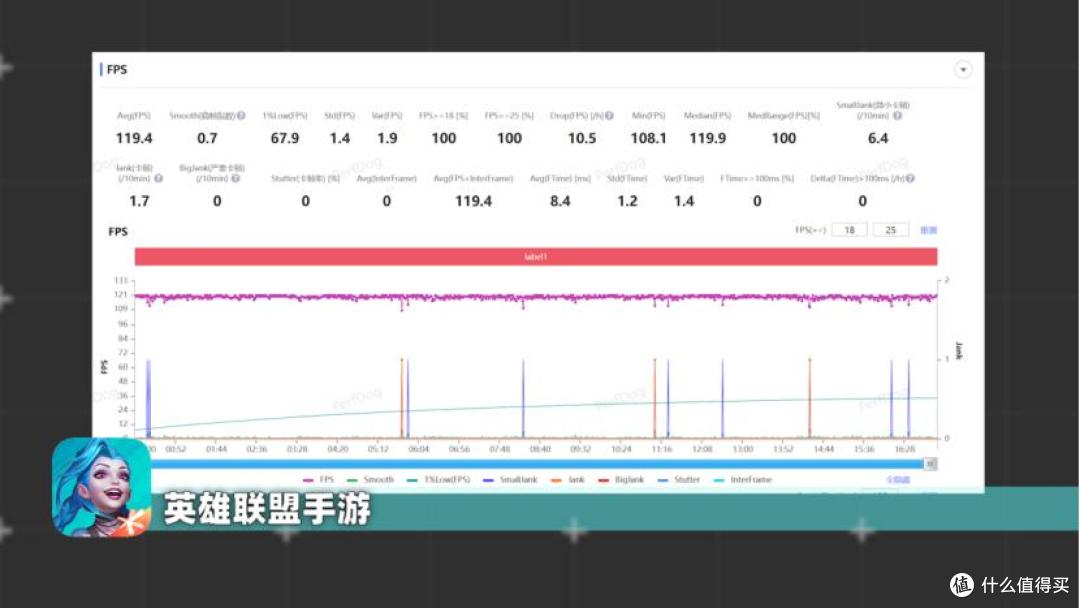The height and width of the screenshot is (608, 1080).
Task: Toggle BigJank series in chart legend
Action: click(x=621, y=479)
